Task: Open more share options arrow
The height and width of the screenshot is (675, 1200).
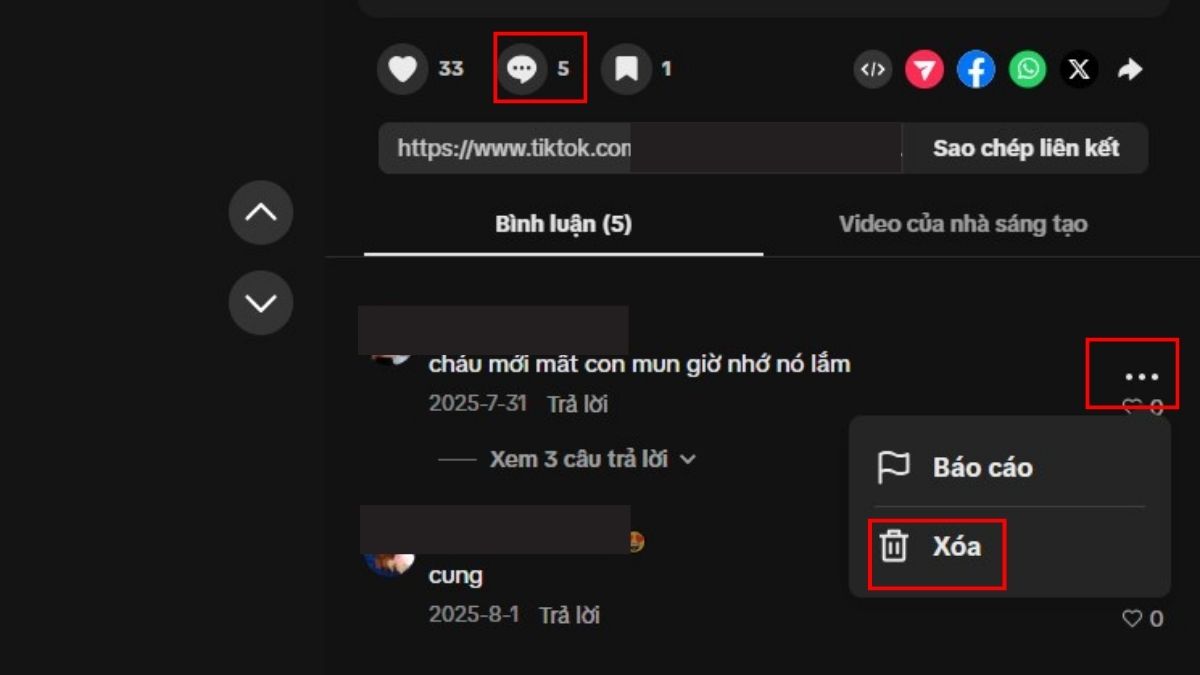Action: 1130,70
